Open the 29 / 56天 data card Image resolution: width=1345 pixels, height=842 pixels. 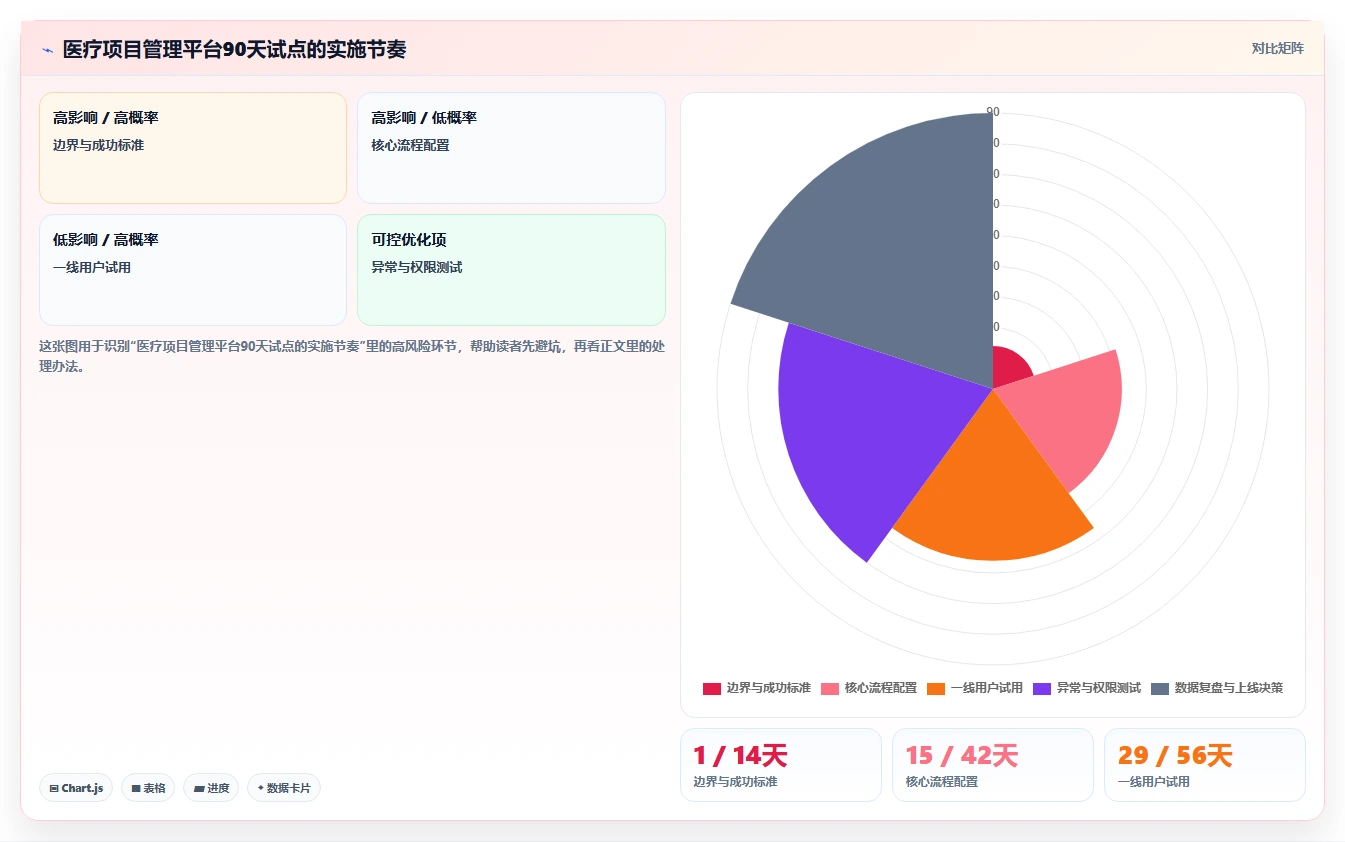tap(1205, 765)
